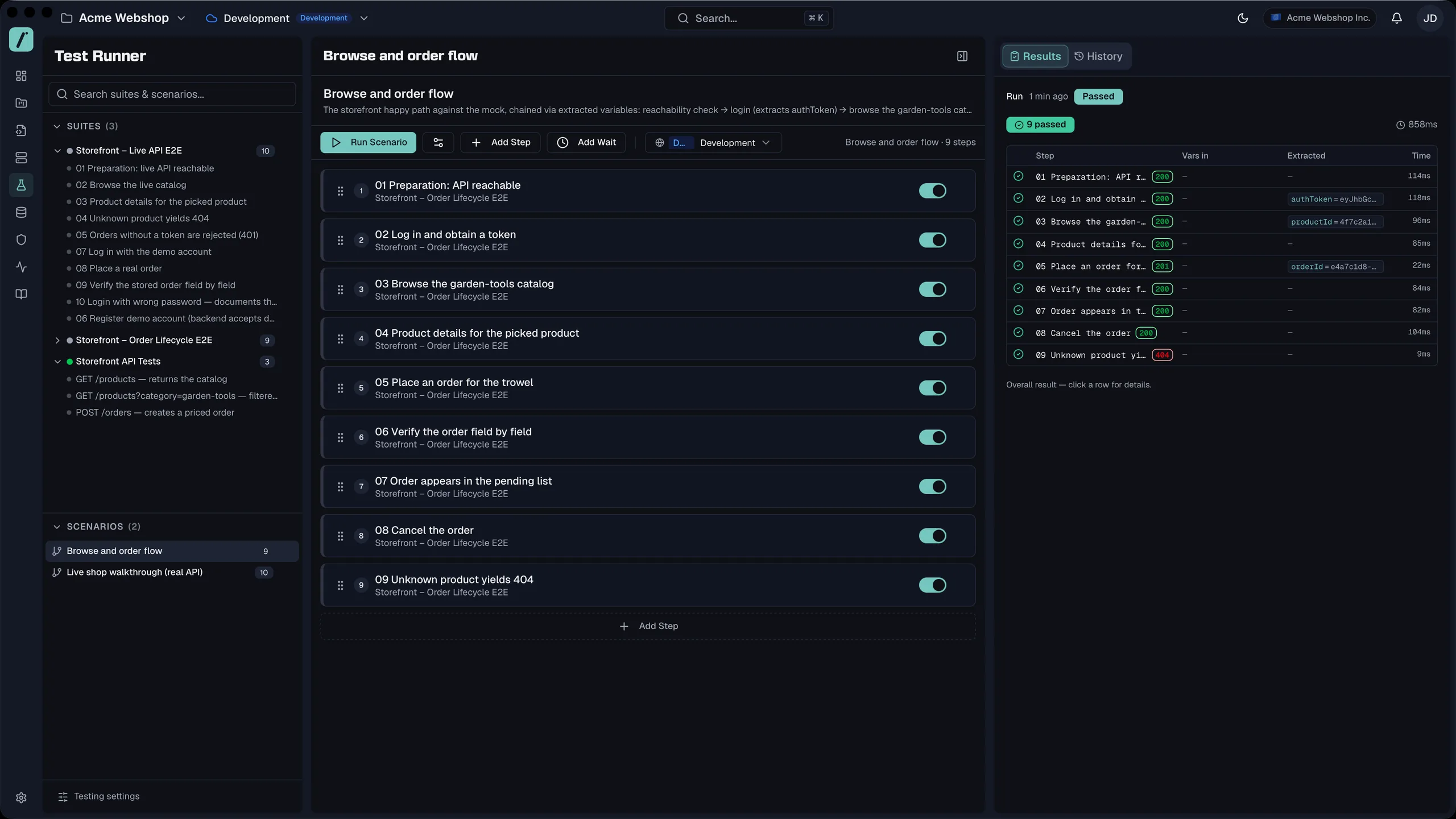Click the open book icon in the rail
Screen dimensions: 1456x819
pyautogui.click(x=21, y=294)
